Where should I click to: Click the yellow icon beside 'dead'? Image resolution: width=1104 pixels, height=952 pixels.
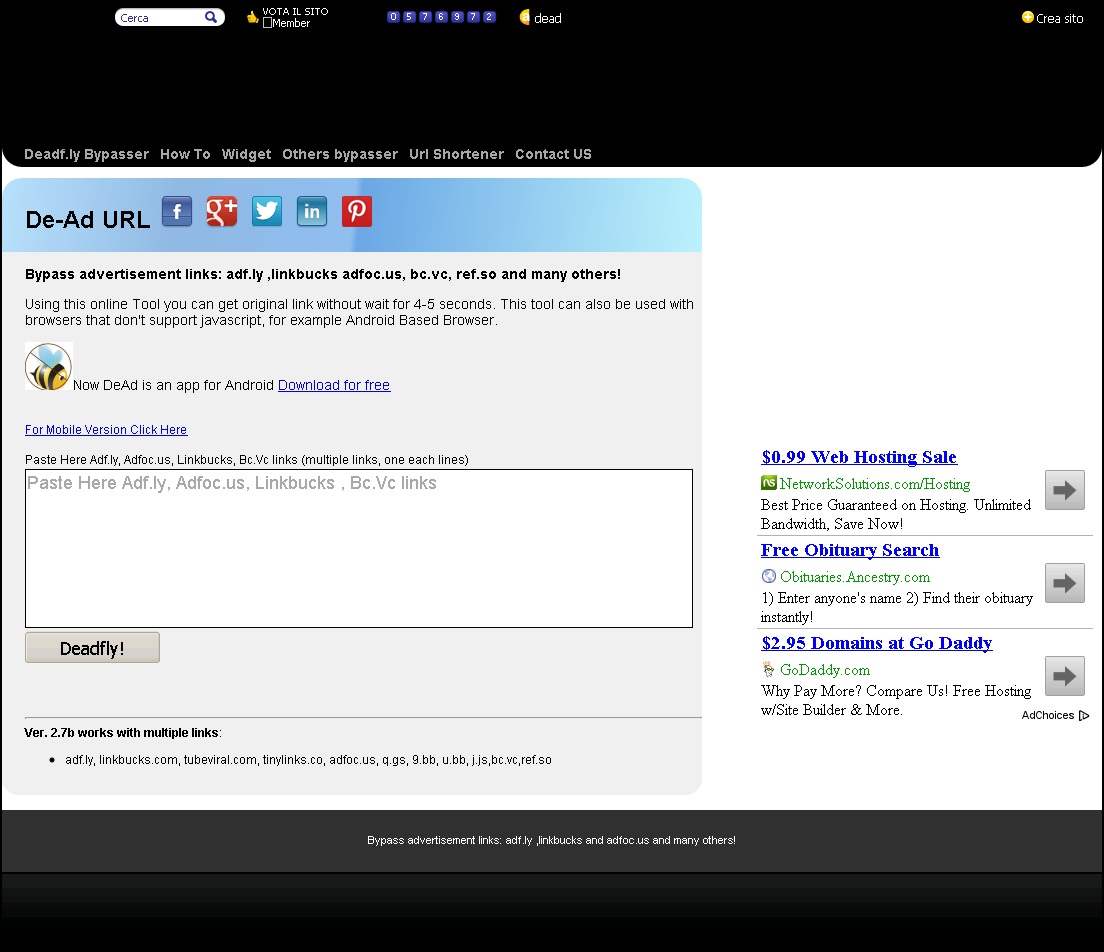pyautogui.click(x=525, y=17)
